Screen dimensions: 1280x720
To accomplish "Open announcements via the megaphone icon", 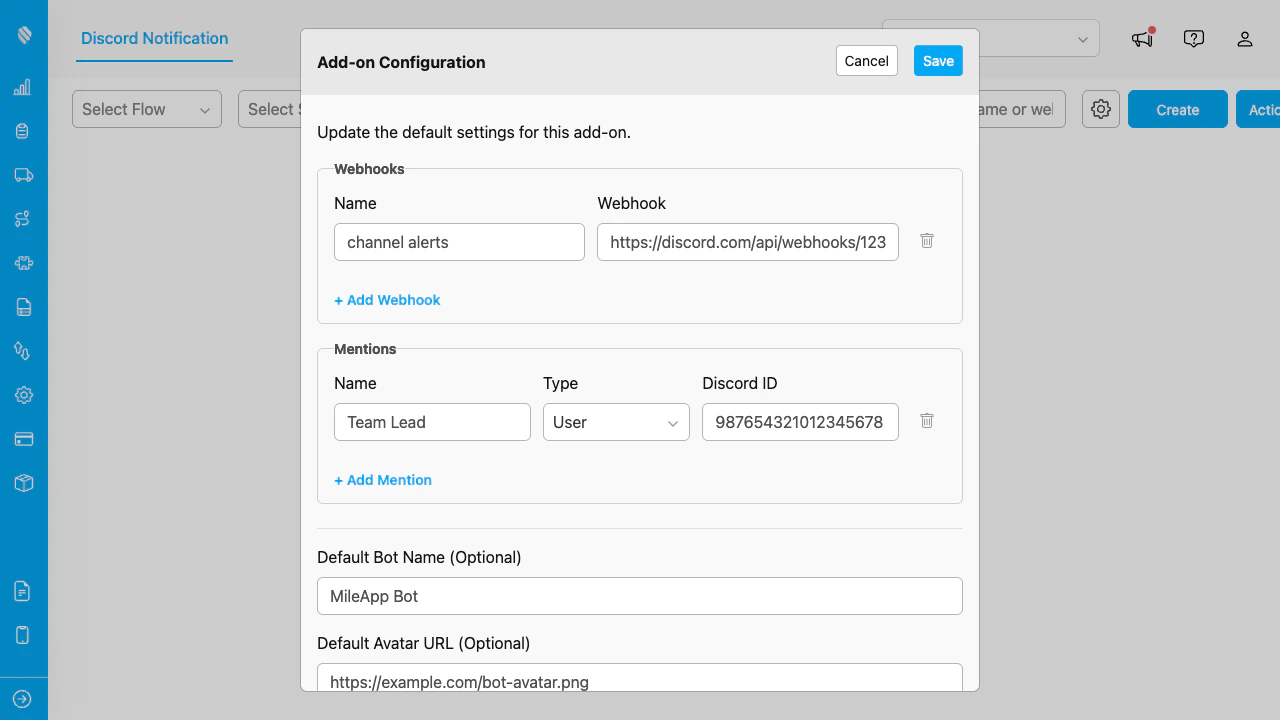I will click(x=1141, y=38).
